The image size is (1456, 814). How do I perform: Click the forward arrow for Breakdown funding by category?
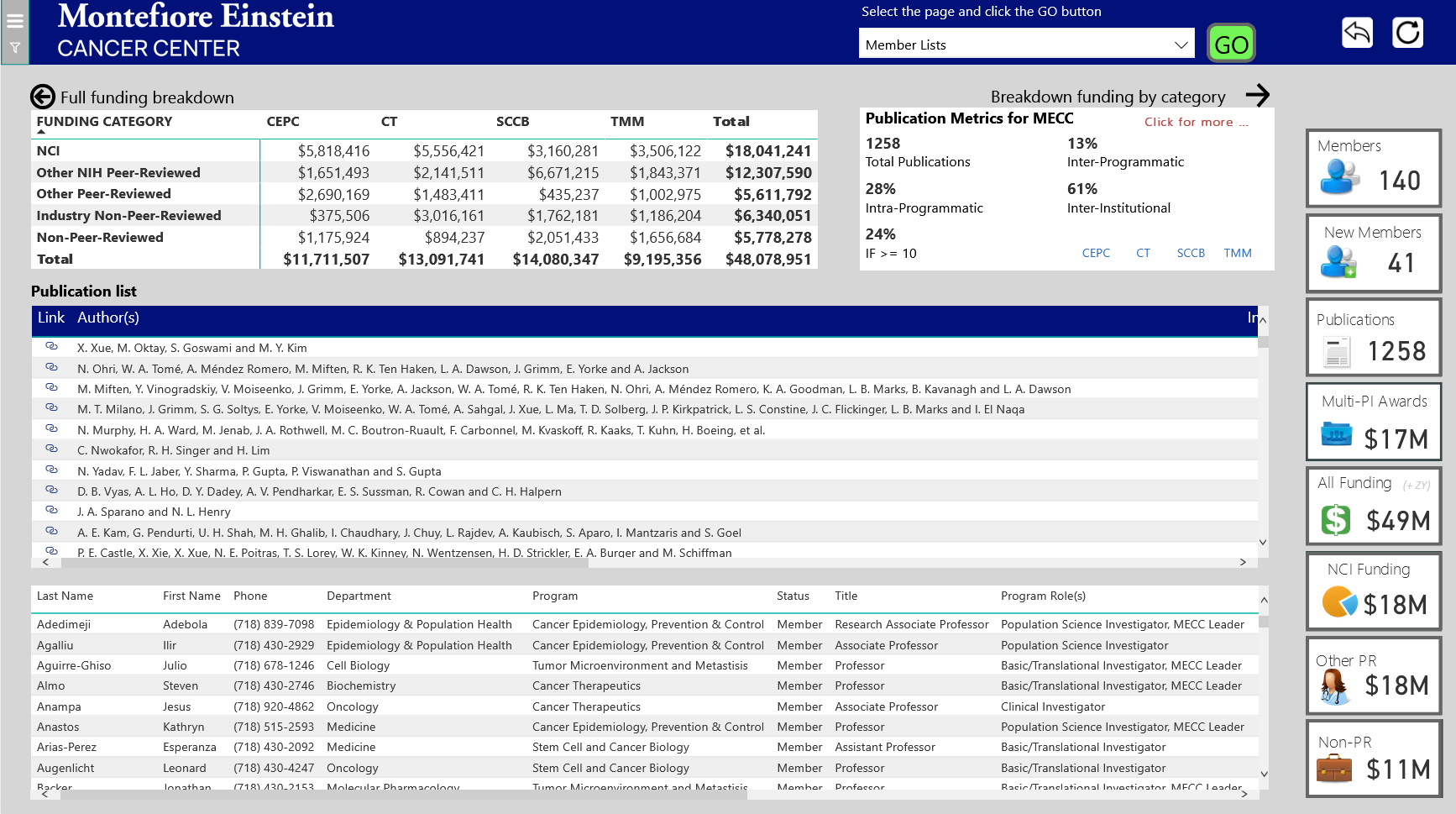(1259, 96)
